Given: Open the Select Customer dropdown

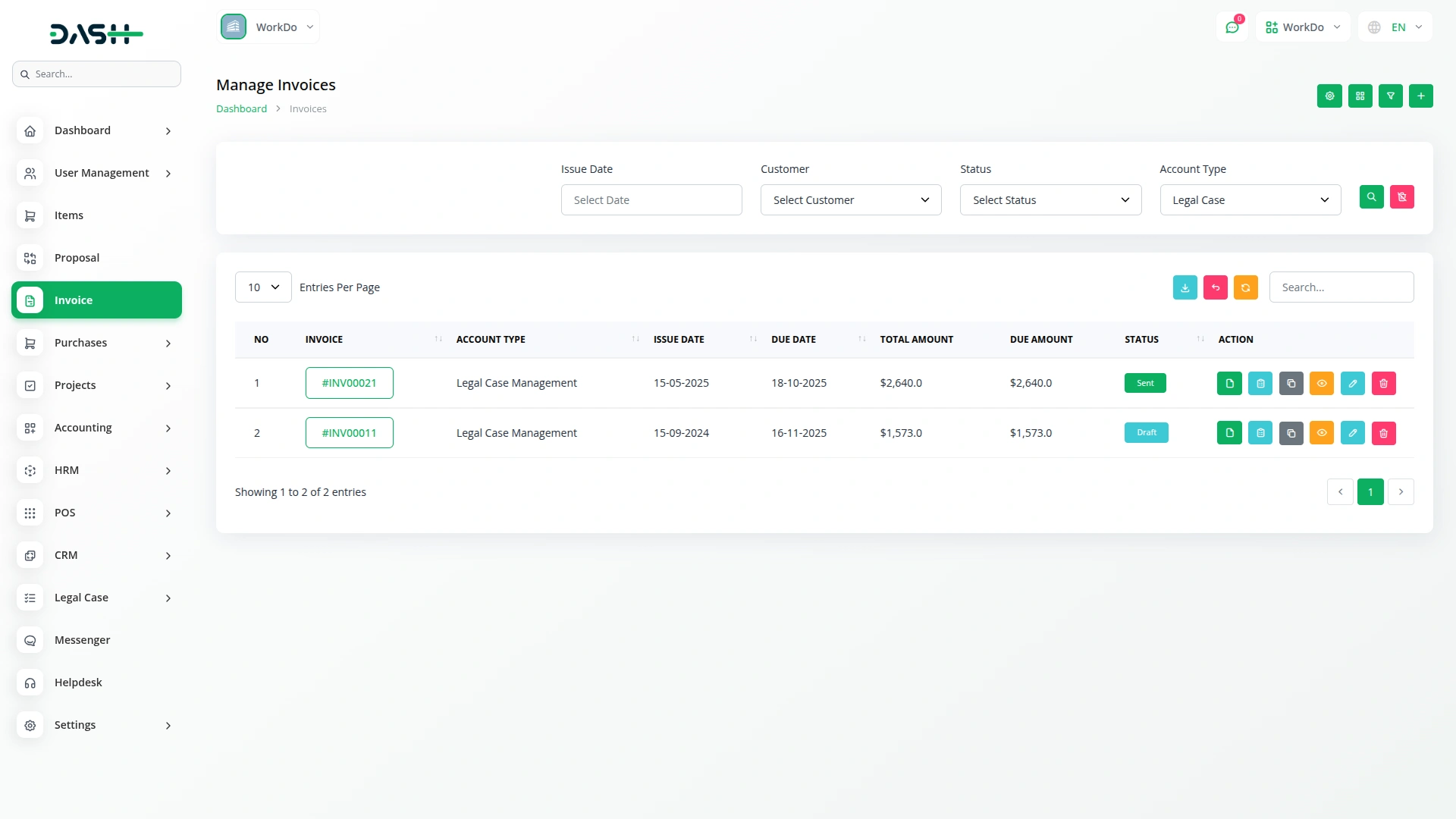Looking at the screenshot, I should [850, 199].
